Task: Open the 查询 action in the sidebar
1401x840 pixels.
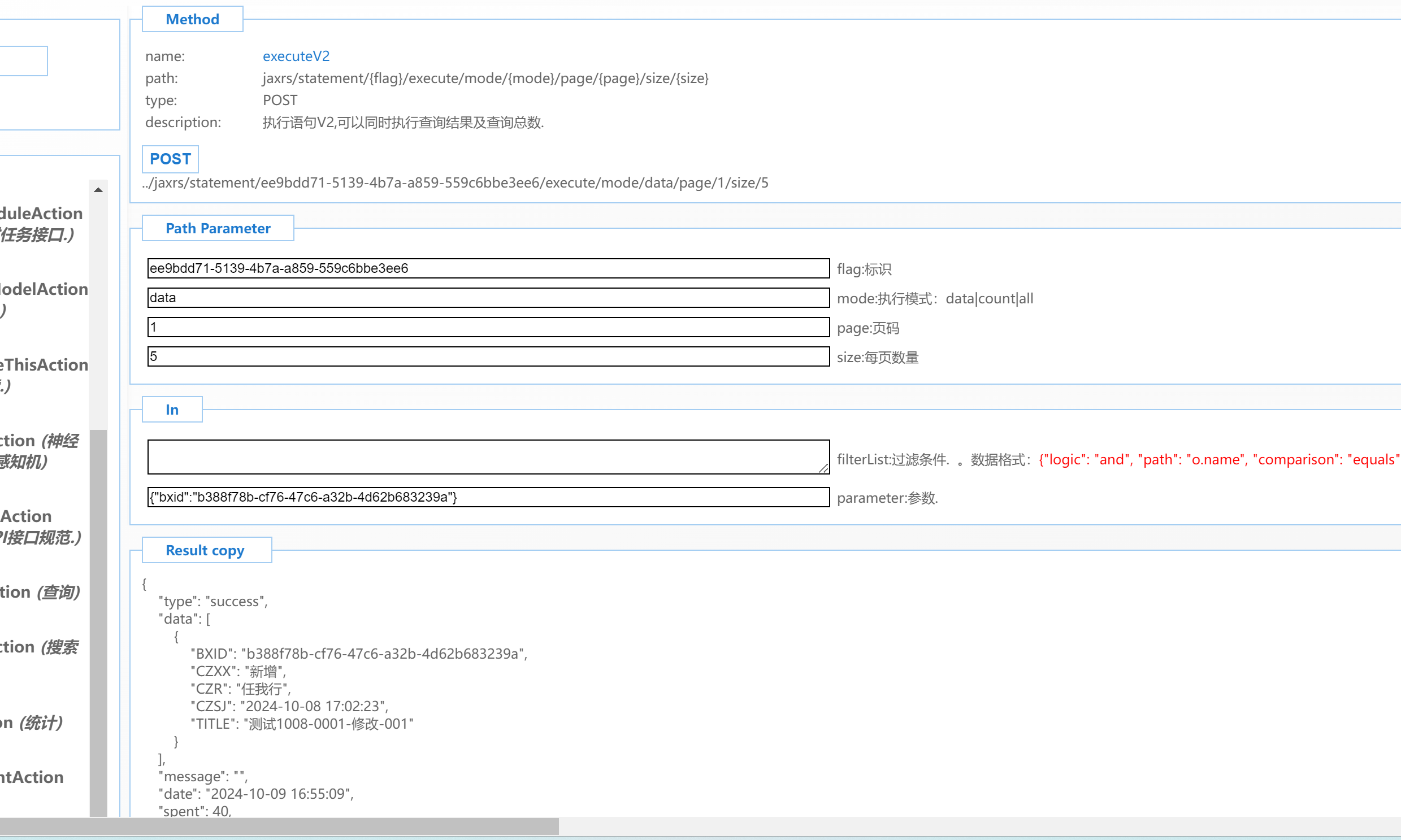Action: click(x=40, y=592)
